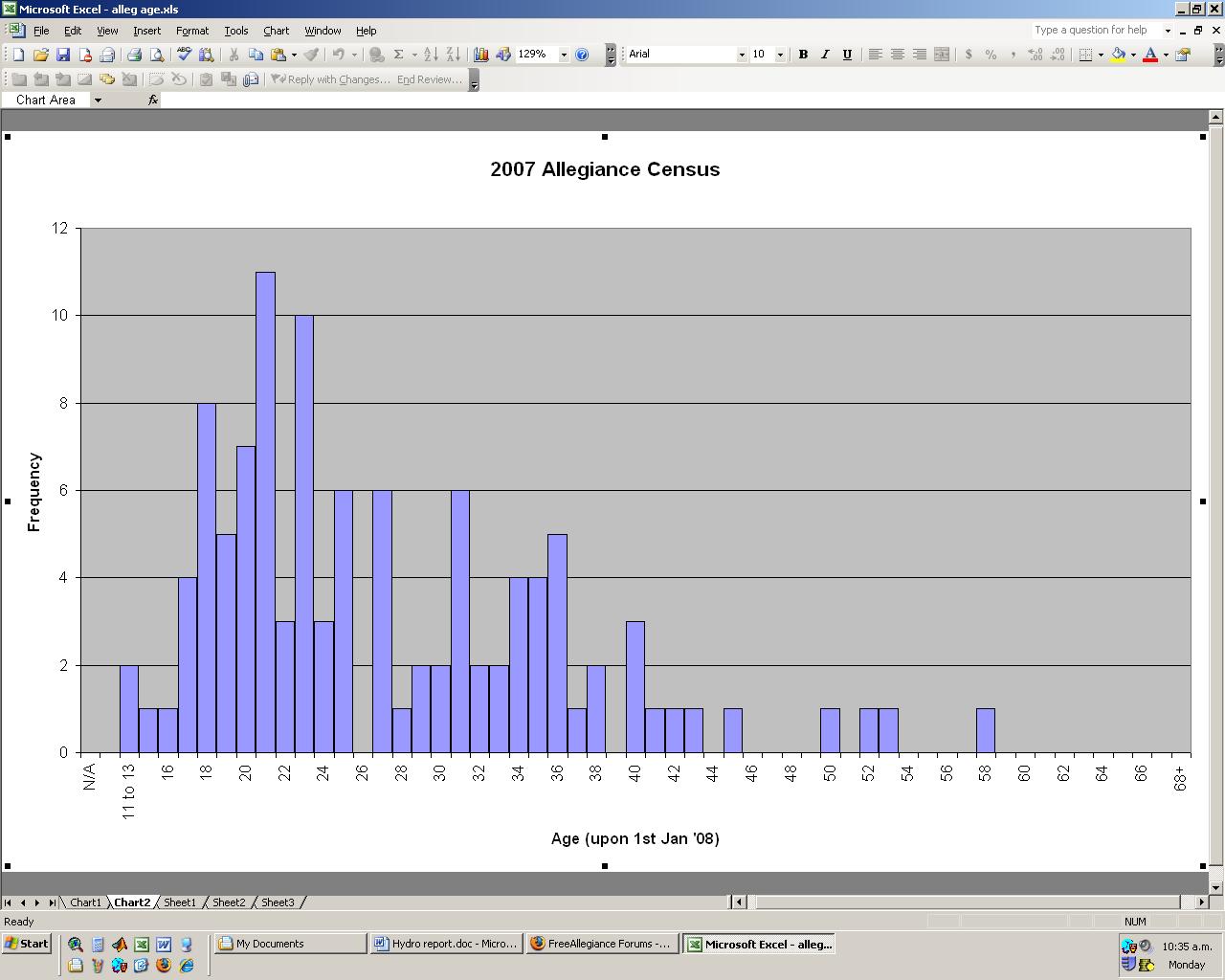Click the Type a question for help box
This screenshot has height=980, width=1225.
[1097, 31]
